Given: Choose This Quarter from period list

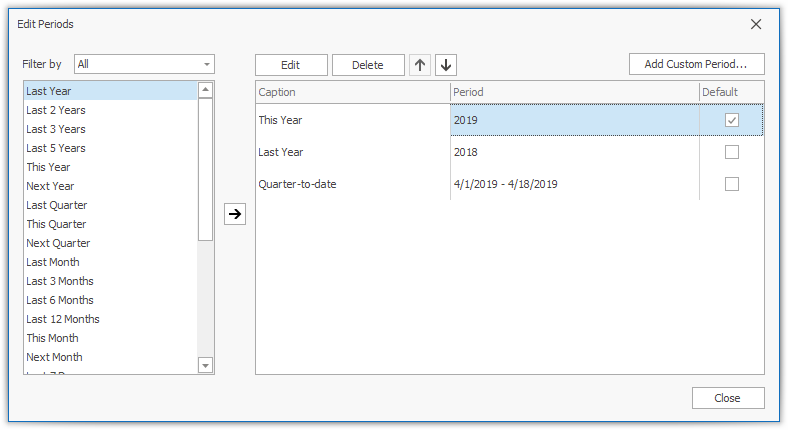Looking at the screenshot, I should click(x=56, y=224).
